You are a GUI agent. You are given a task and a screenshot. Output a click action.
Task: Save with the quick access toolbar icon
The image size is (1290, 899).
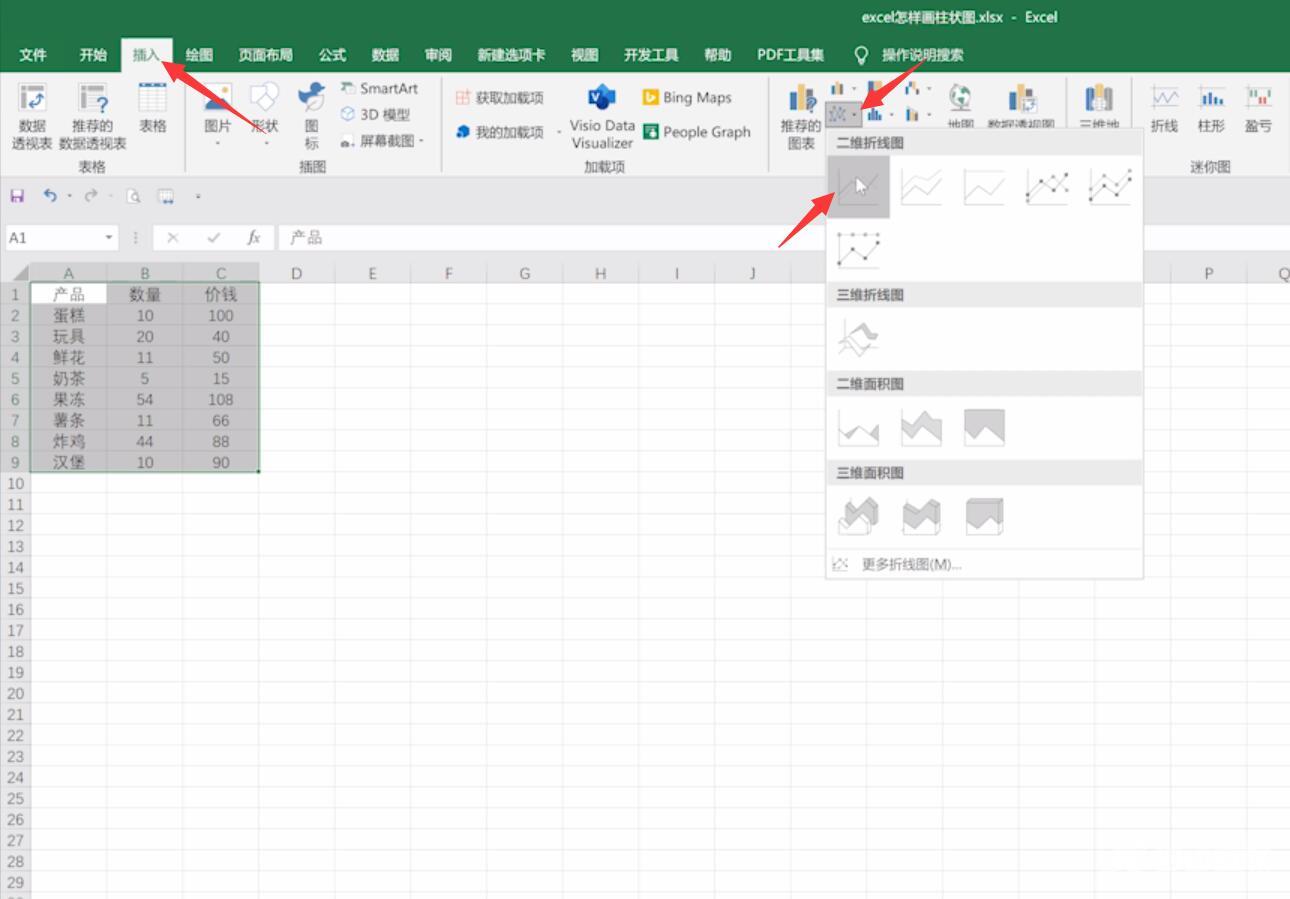tap(17, 196)
